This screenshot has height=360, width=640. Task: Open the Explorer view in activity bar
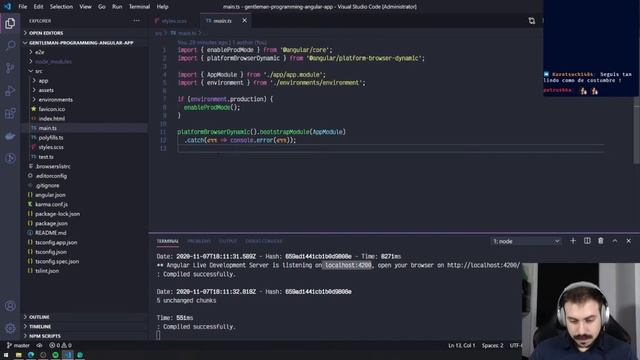[x=10, y=23]
